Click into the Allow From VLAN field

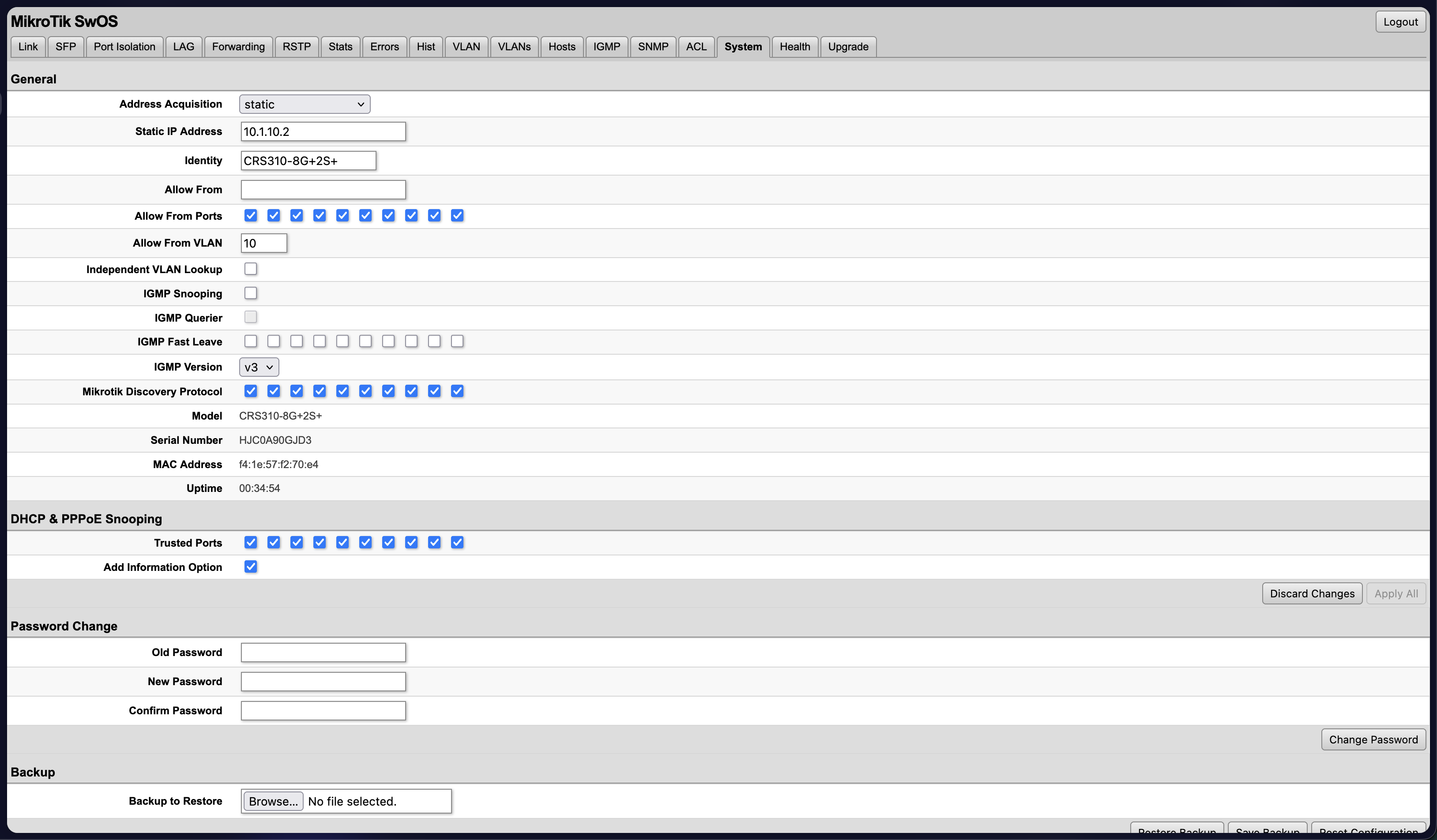pyautogui.click(x=263, y=244)
